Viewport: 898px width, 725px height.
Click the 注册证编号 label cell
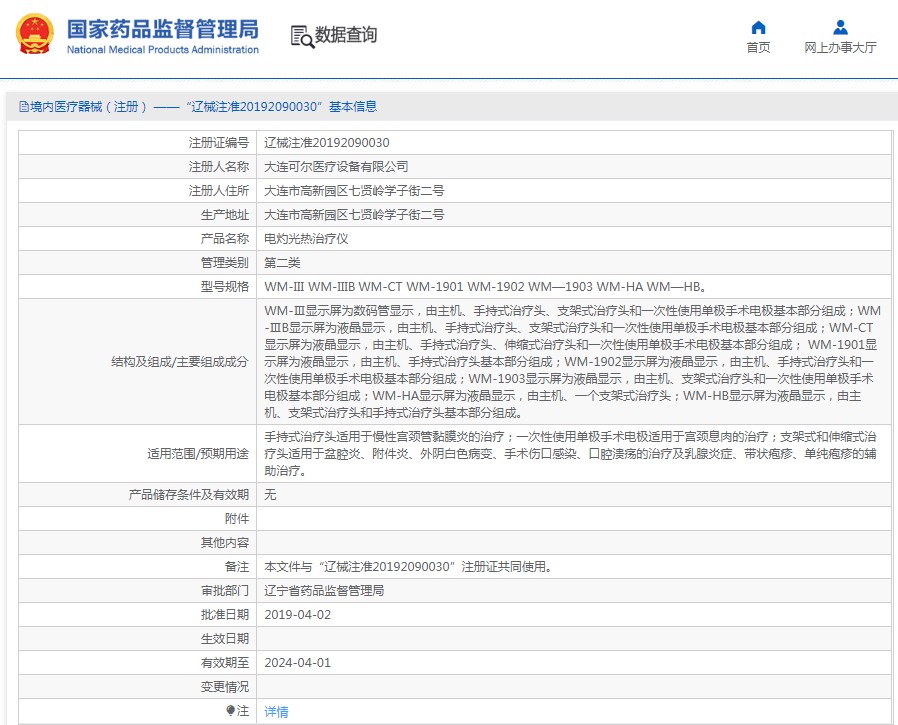click(x=137, y=143)
